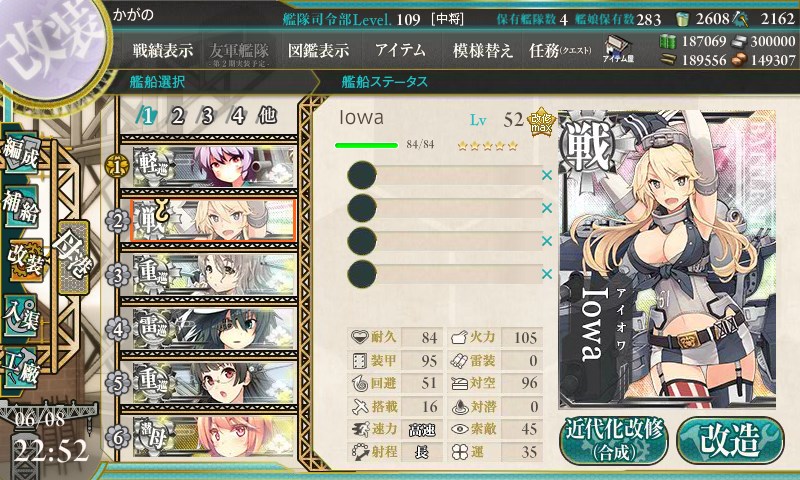Image resolution: width=800 pixels, height=480 pixels.
Task: Switch to fleet 2 tab
Action: point(177,116)
